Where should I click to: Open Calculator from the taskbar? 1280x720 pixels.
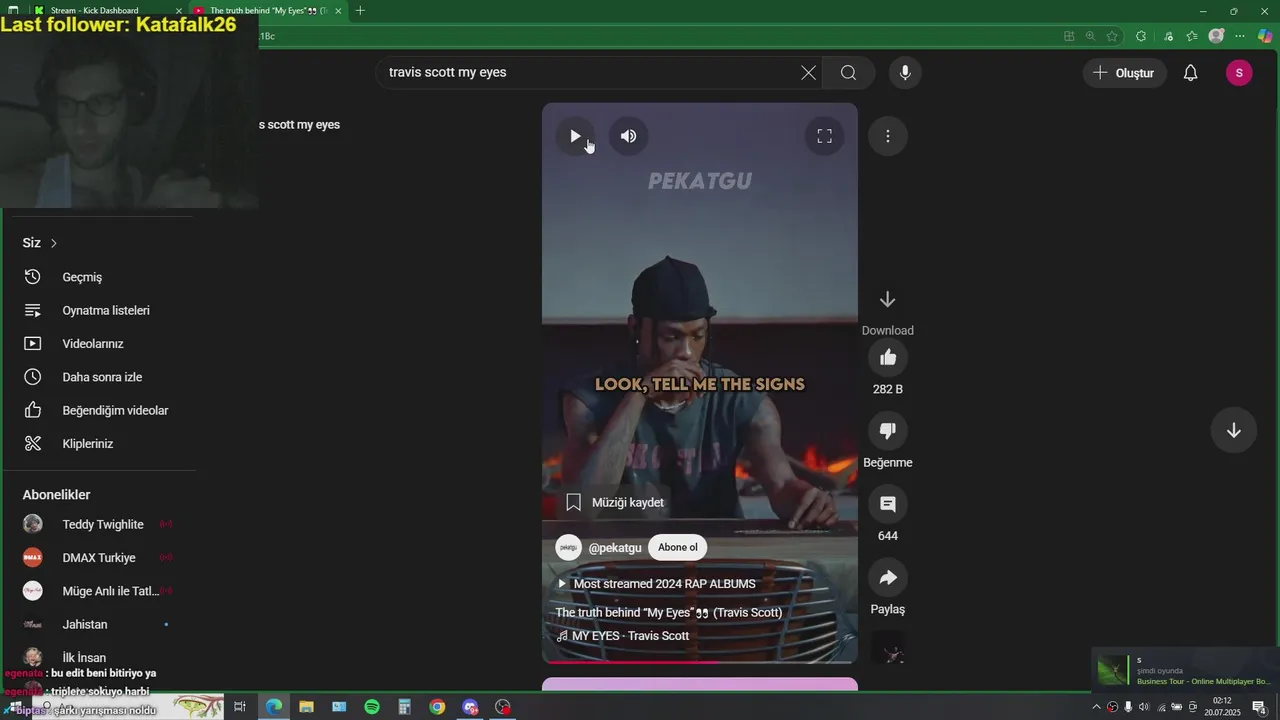click(x=404, y=707)
